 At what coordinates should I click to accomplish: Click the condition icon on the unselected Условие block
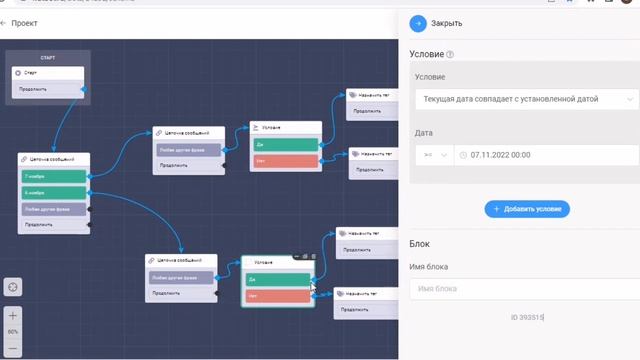[x=256, y=128]
